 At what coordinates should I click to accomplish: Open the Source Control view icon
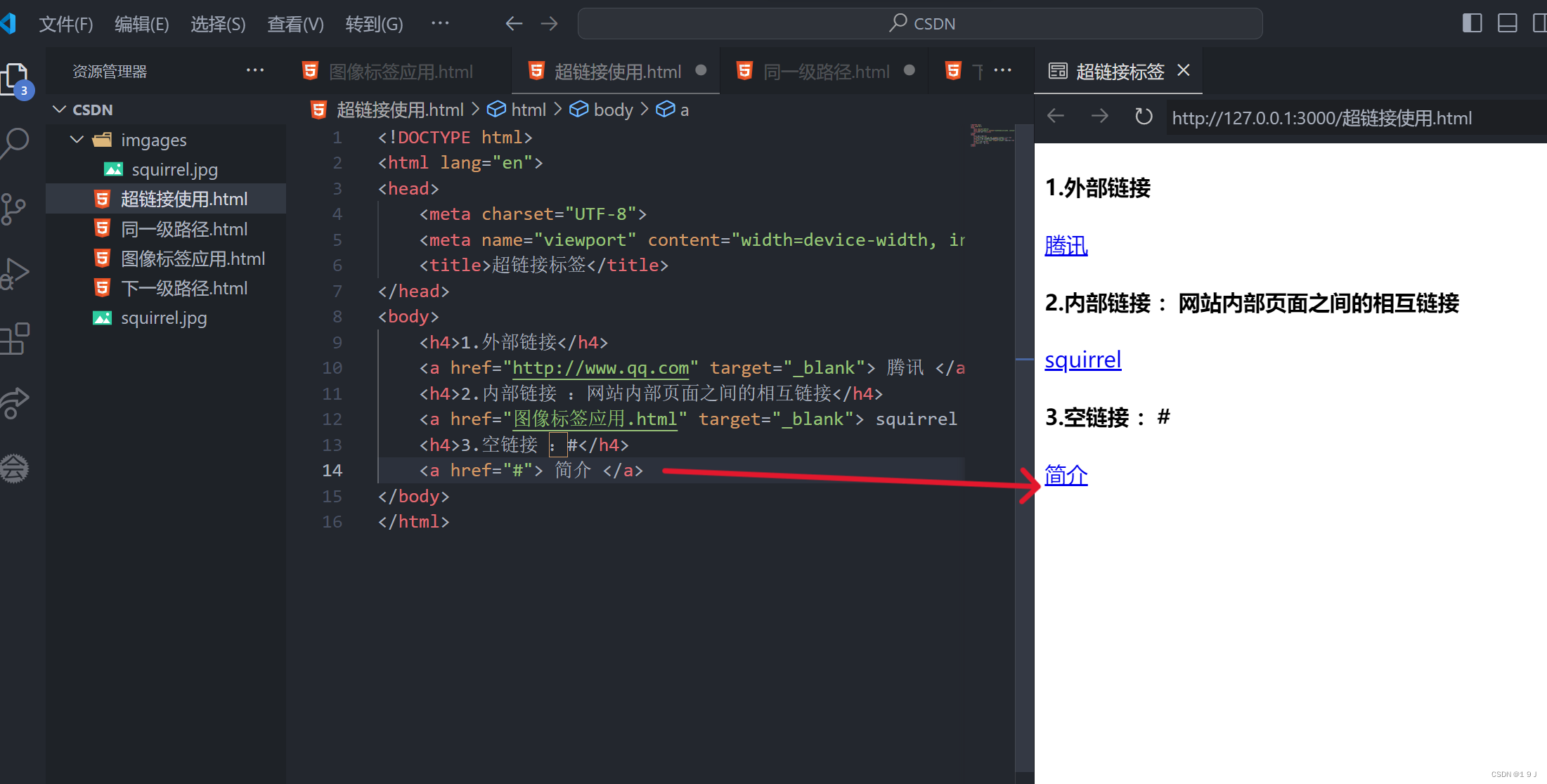pos(14,209)
